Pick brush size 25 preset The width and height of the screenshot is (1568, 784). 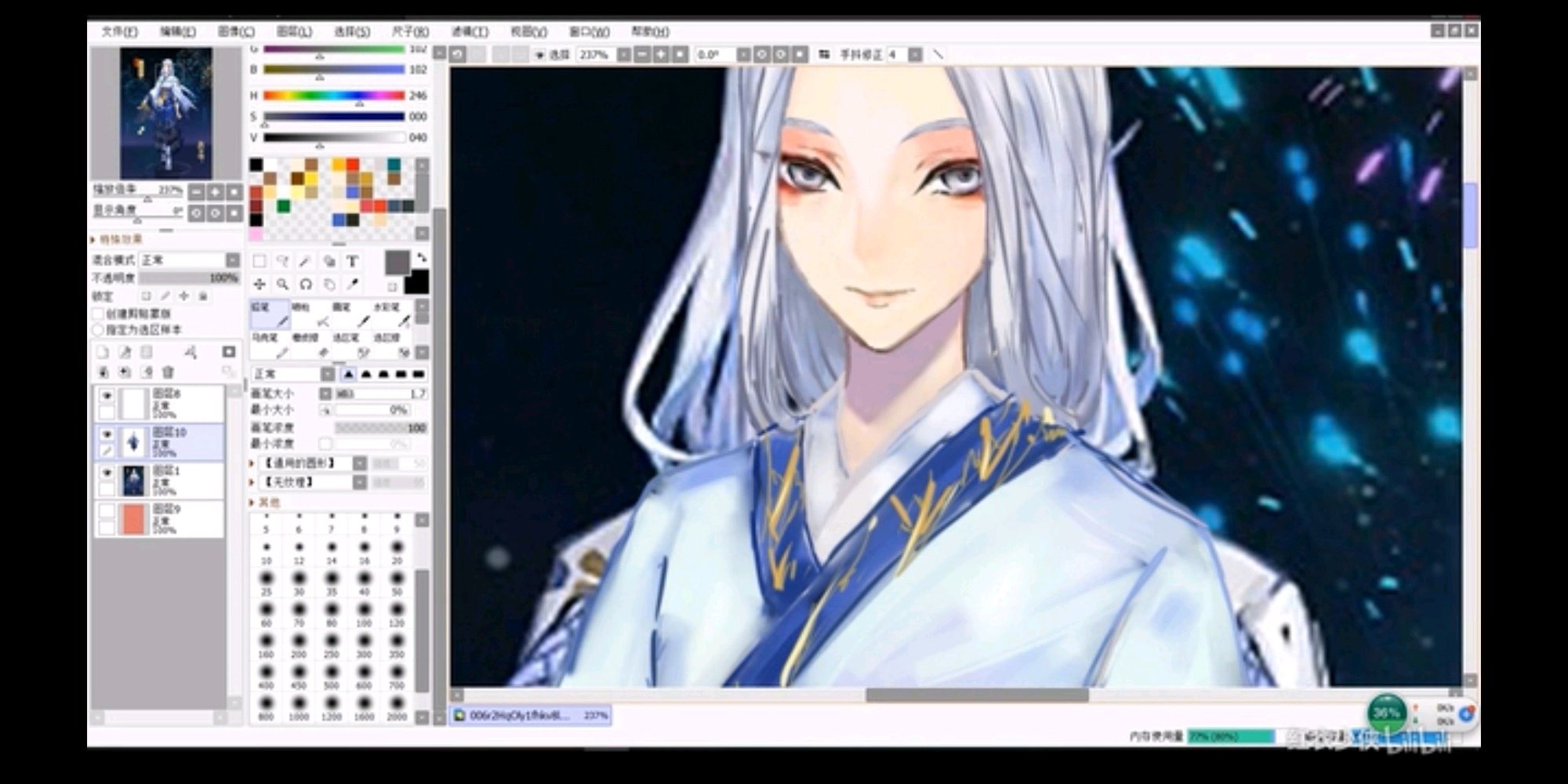point(267,582)
